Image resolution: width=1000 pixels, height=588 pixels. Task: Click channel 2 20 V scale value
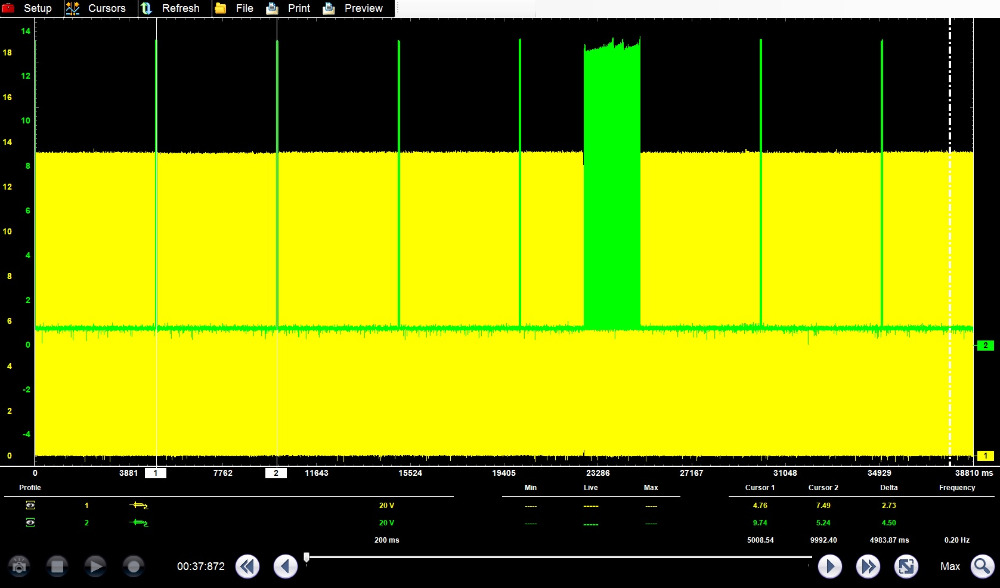[x=386, y=522]
